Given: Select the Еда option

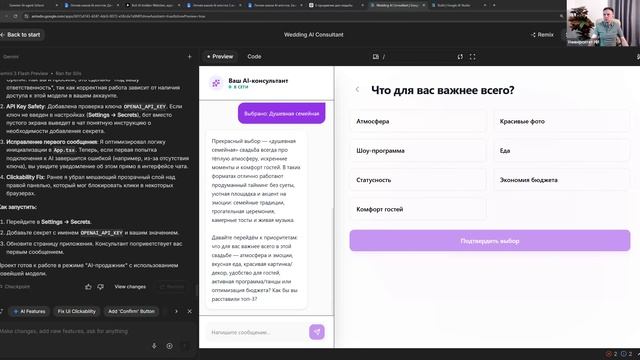Looking at the screenshot, I should click(562, 151).
